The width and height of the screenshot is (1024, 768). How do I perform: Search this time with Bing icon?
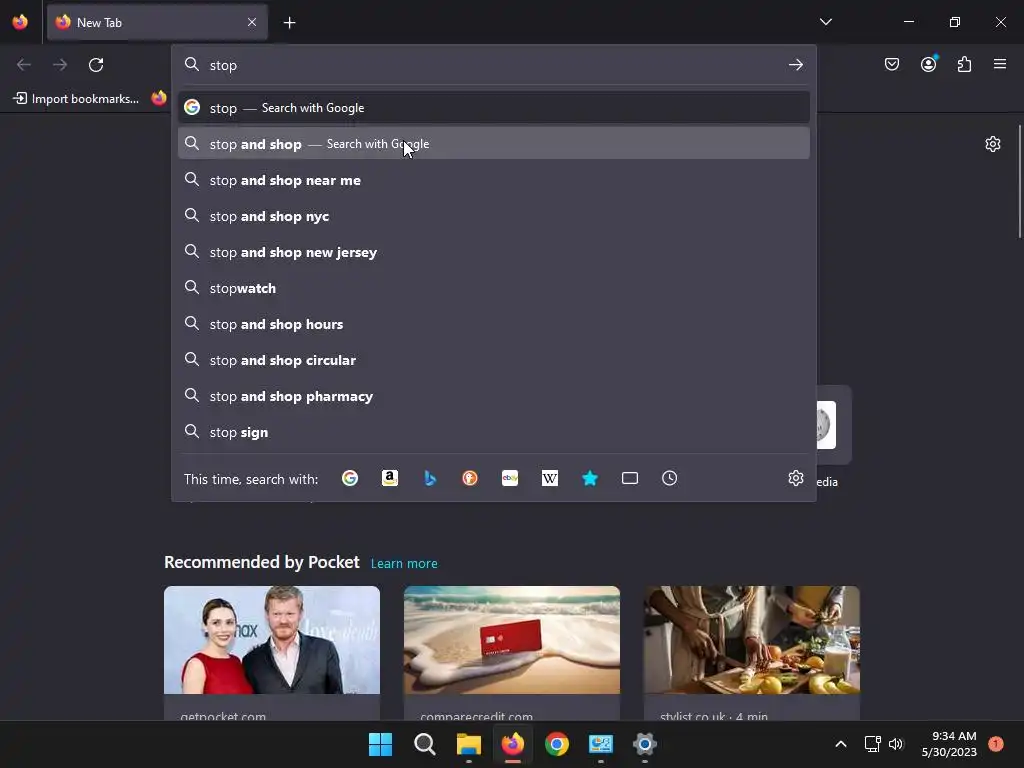(x=430, y=479)
